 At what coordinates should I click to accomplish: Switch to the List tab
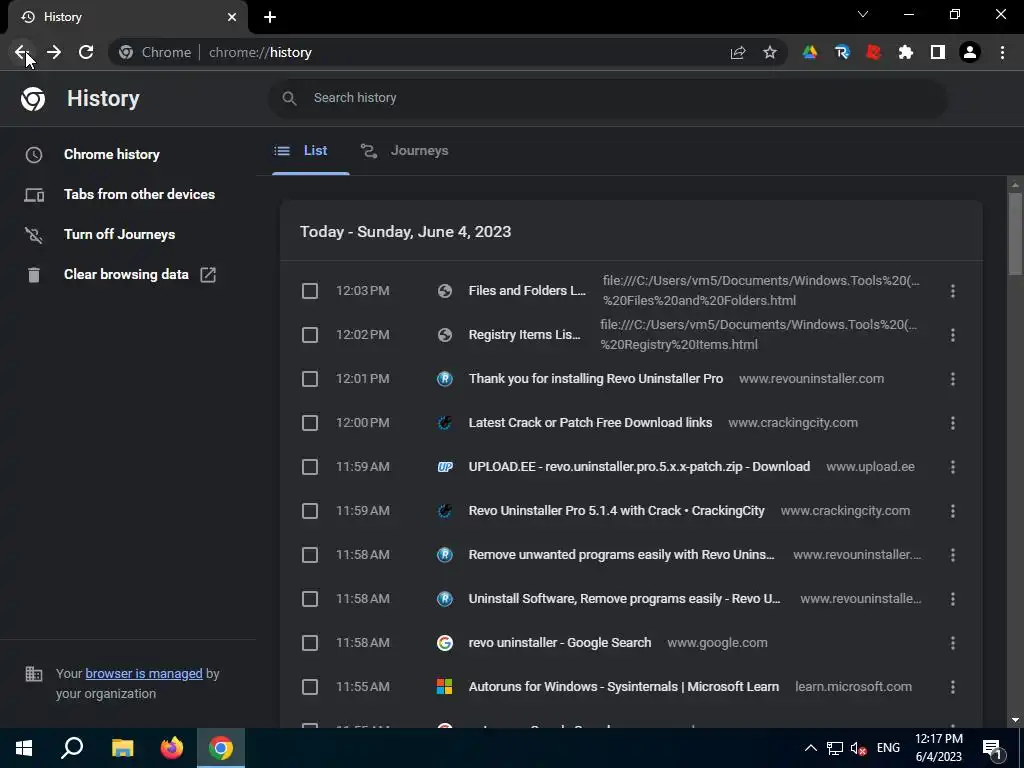(310, 151)
